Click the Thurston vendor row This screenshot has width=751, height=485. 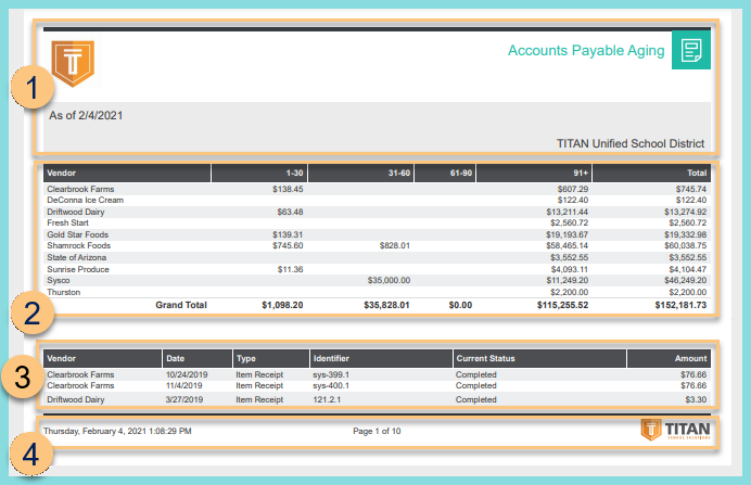point(377,292)
